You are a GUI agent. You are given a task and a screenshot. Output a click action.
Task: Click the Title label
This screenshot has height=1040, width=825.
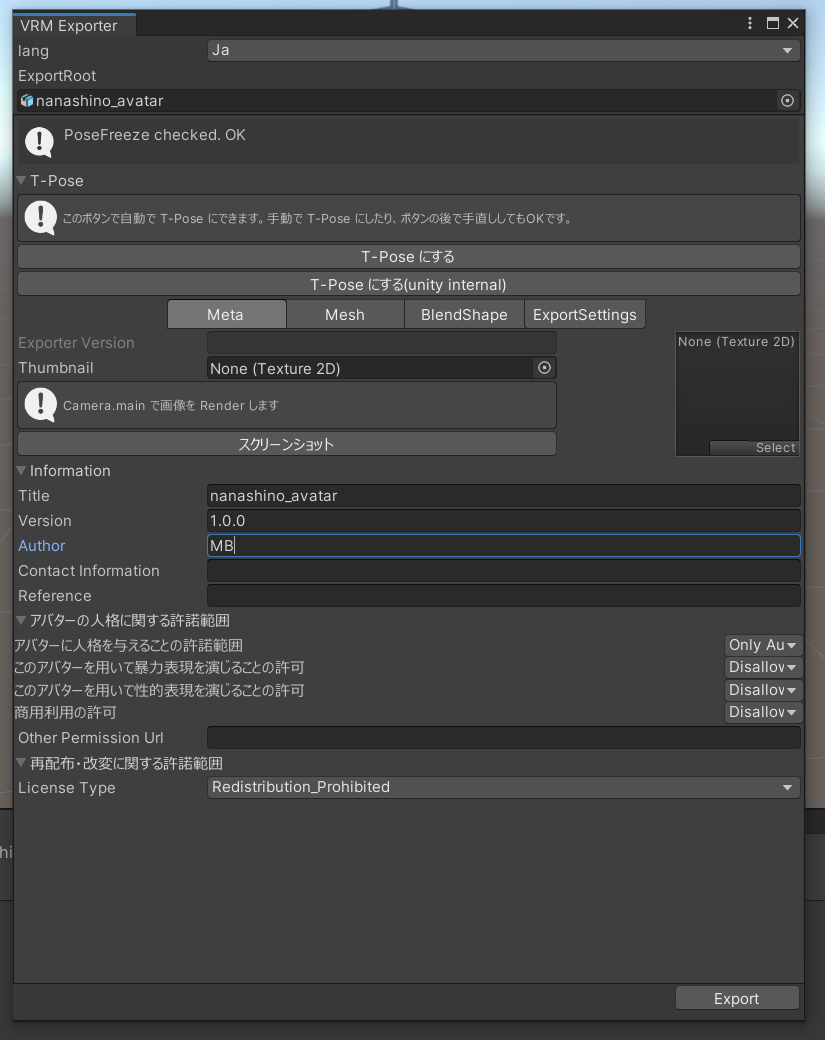tap(34, 495)
